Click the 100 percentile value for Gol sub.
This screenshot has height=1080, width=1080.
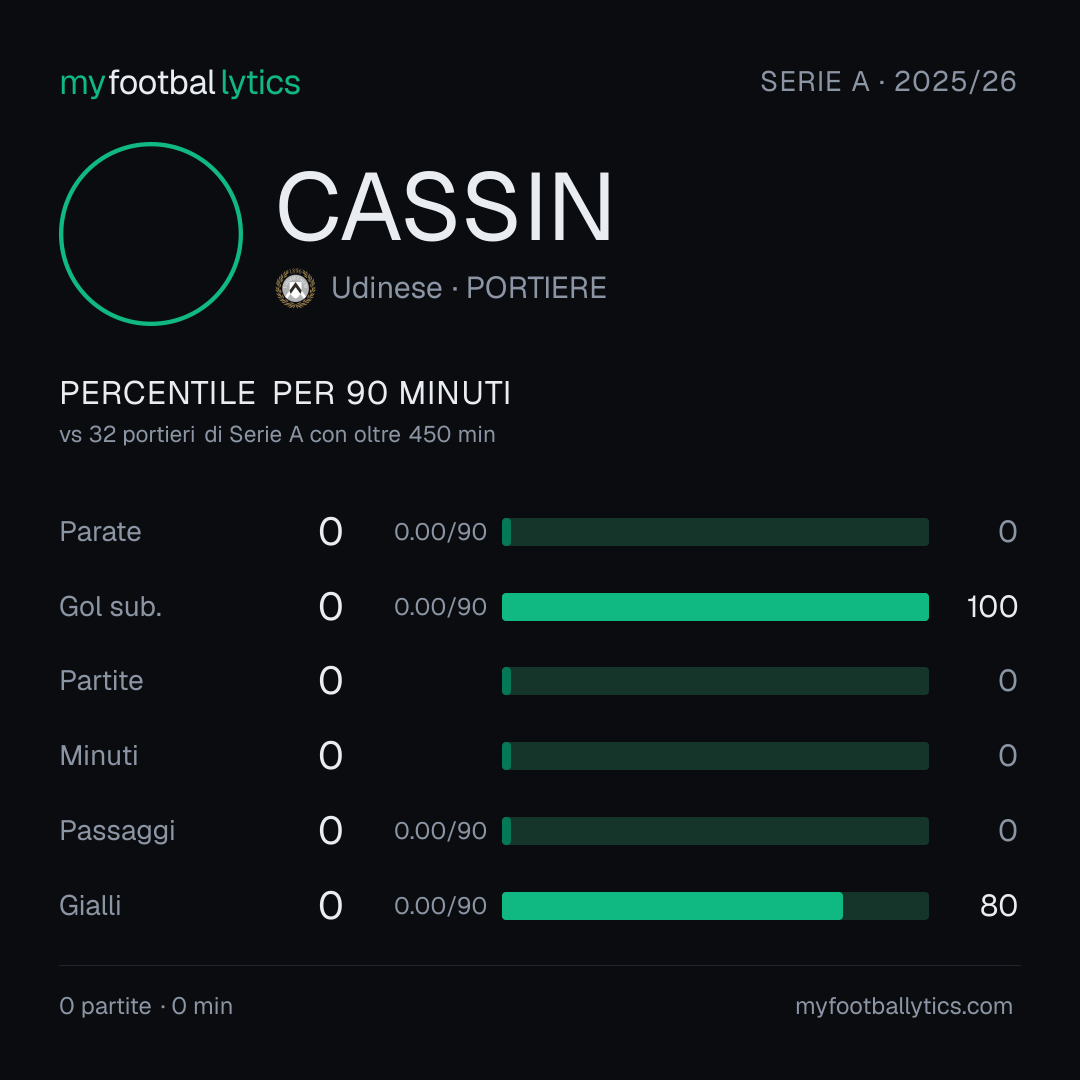coord(992,607)
